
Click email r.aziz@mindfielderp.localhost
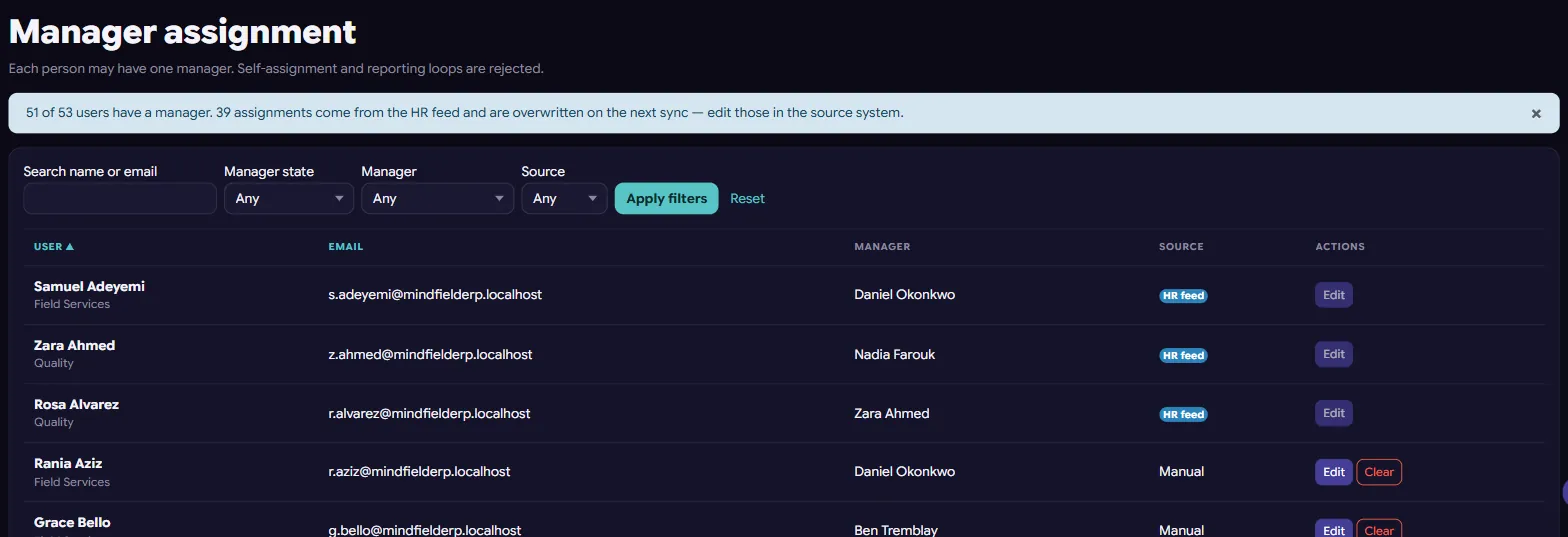tap(419, 472)
